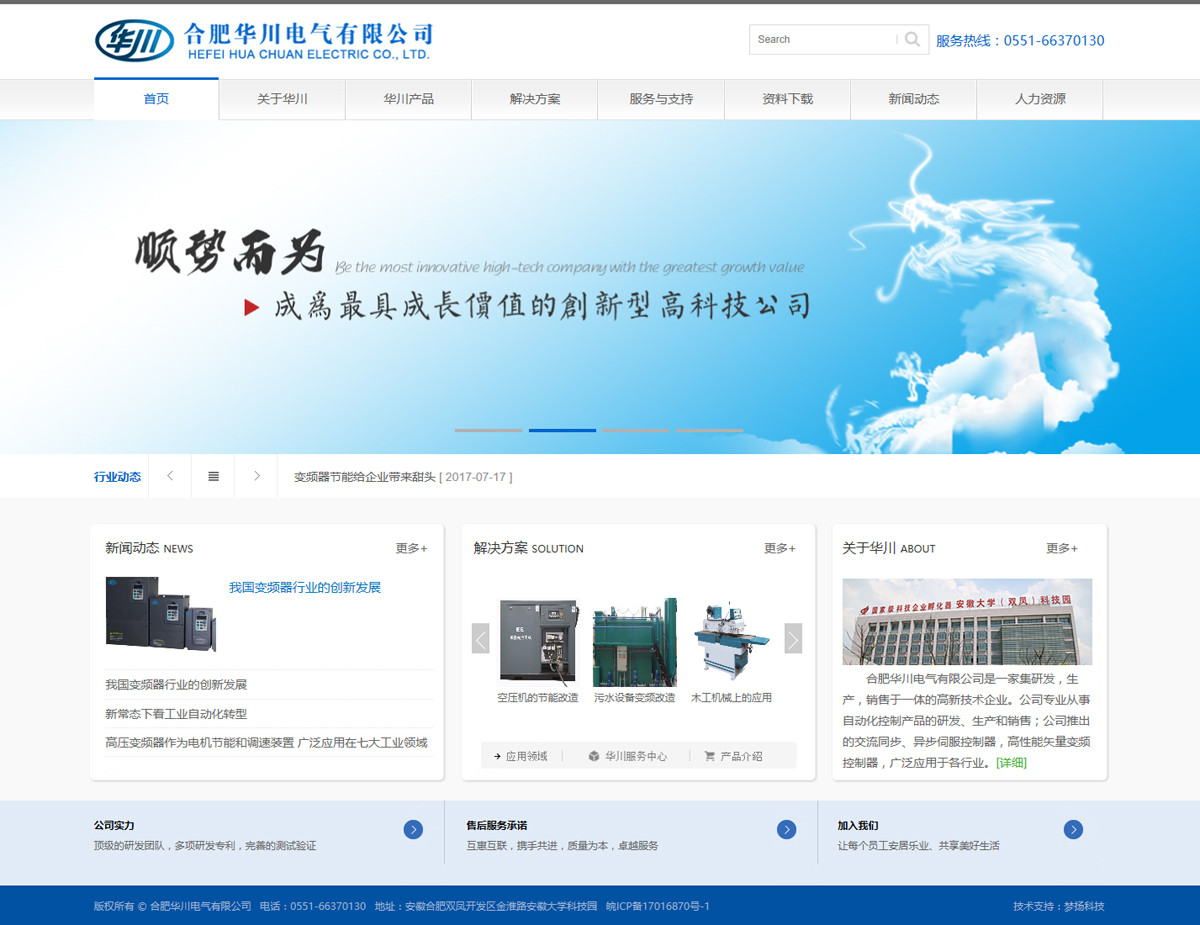This screenshot has width=1200, height=925.
Task: Click the left arrow of the solution carousel
Action: click(x=480, y=638)
